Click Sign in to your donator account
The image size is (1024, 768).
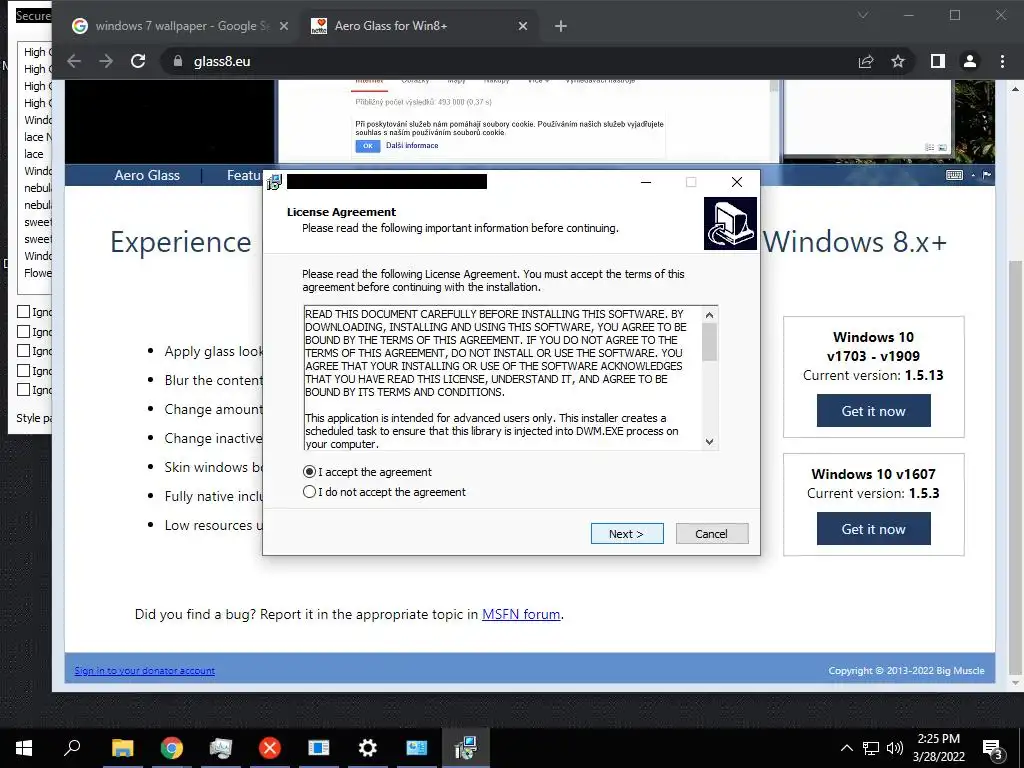[144, 670]
